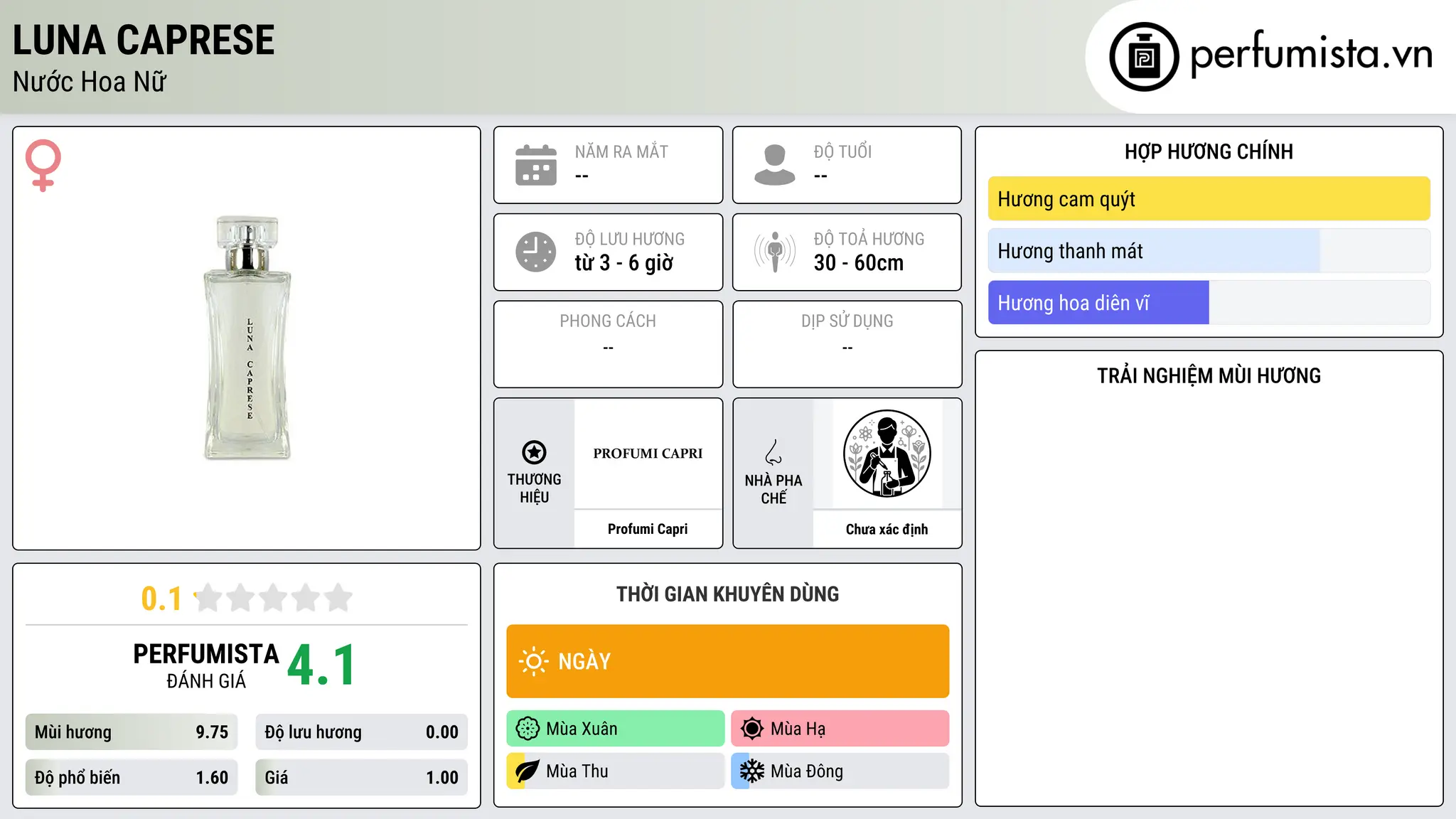Click the pink female gender symbol
The height and width of the screenshot is (819, 1456).
[x=43, y=165]
